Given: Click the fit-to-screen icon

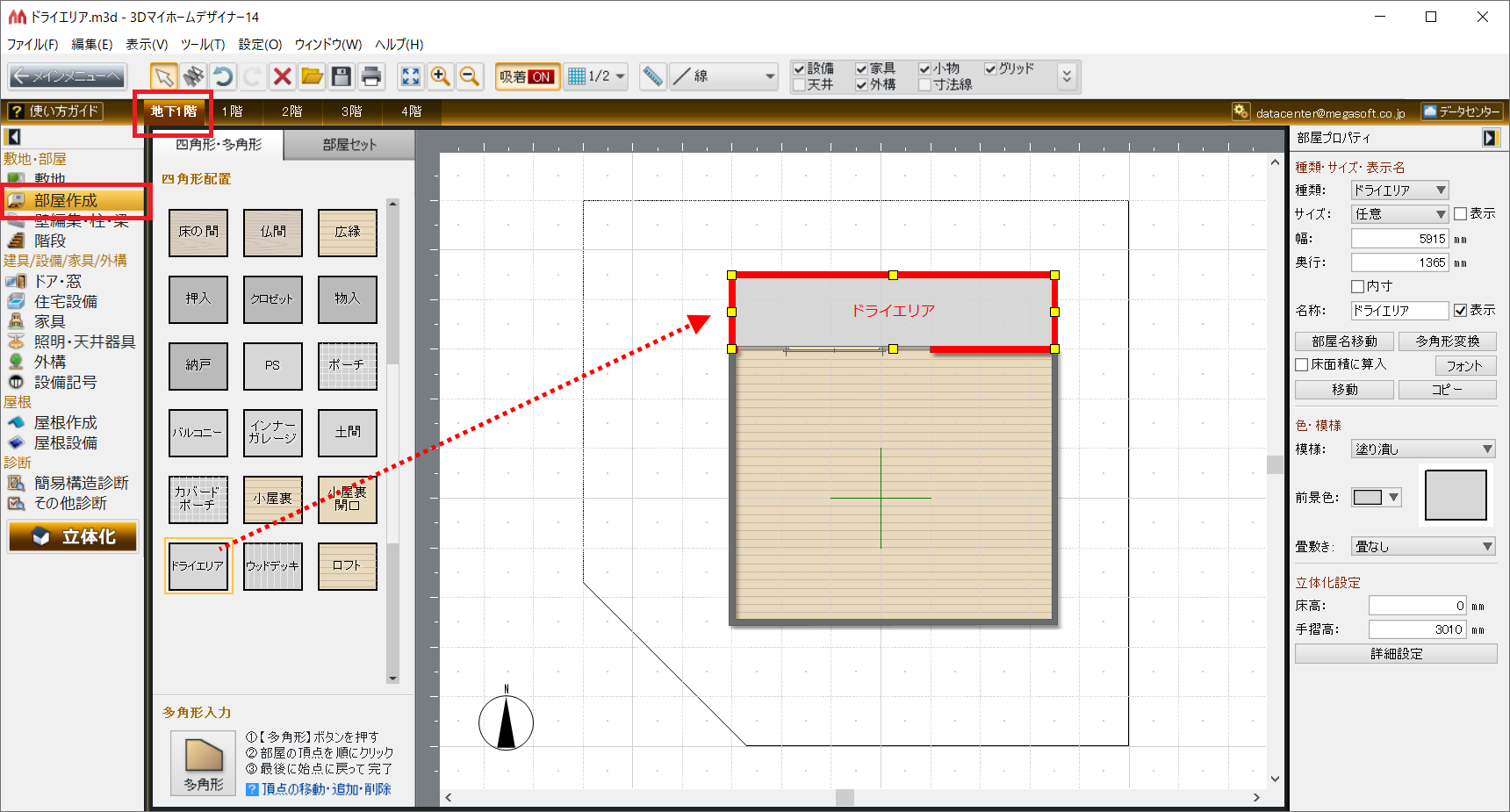Looking at the screenshot, I should [410, 76].
